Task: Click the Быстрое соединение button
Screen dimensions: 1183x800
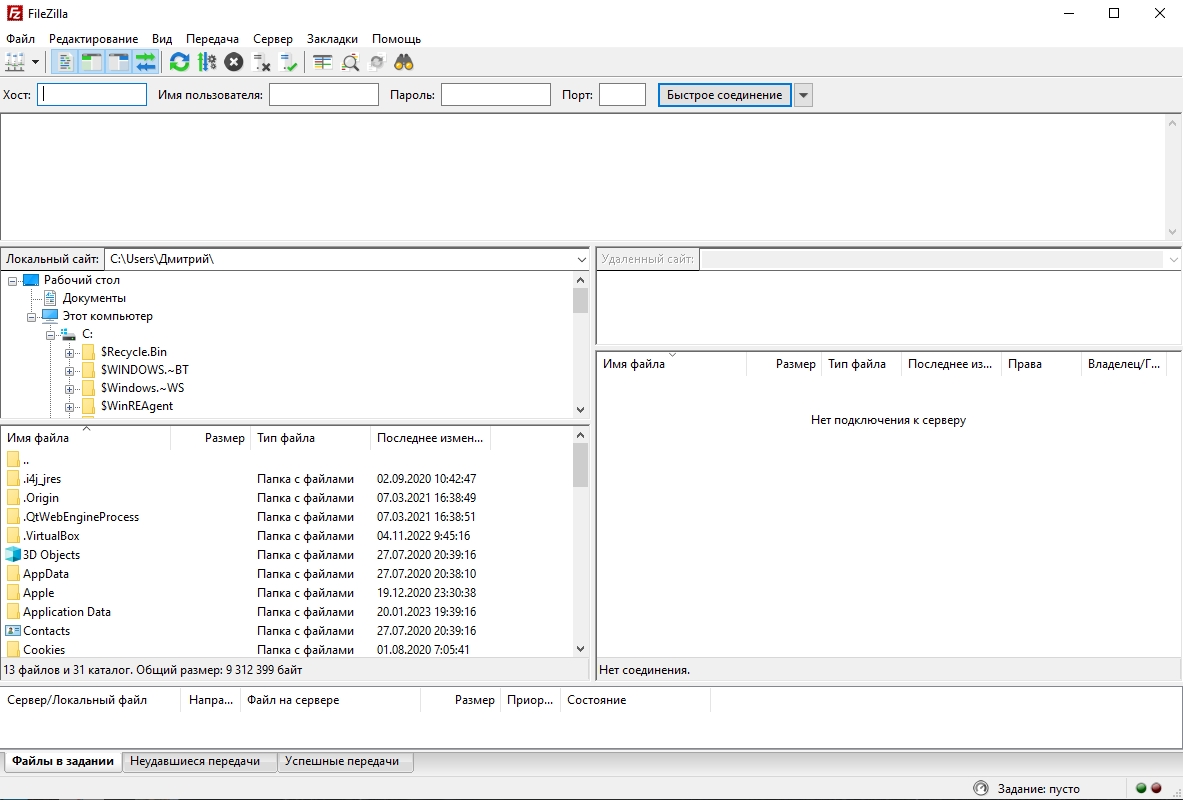Action: click(x=724, y=95)
